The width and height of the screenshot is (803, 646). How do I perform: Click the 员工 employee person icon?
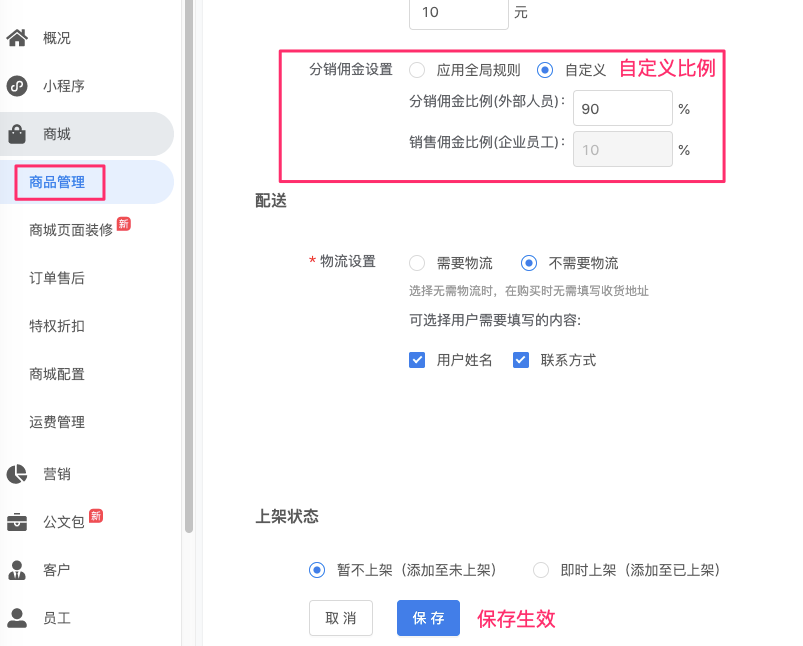pyautogui.click(x=17, y=618)
